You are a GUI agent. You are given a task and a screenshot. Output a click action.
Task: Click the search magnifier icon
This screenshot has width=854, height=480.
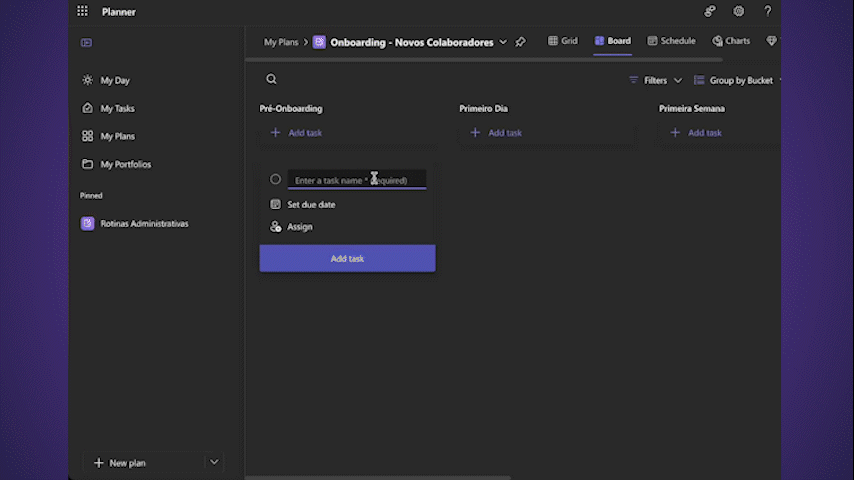[271, 79]
